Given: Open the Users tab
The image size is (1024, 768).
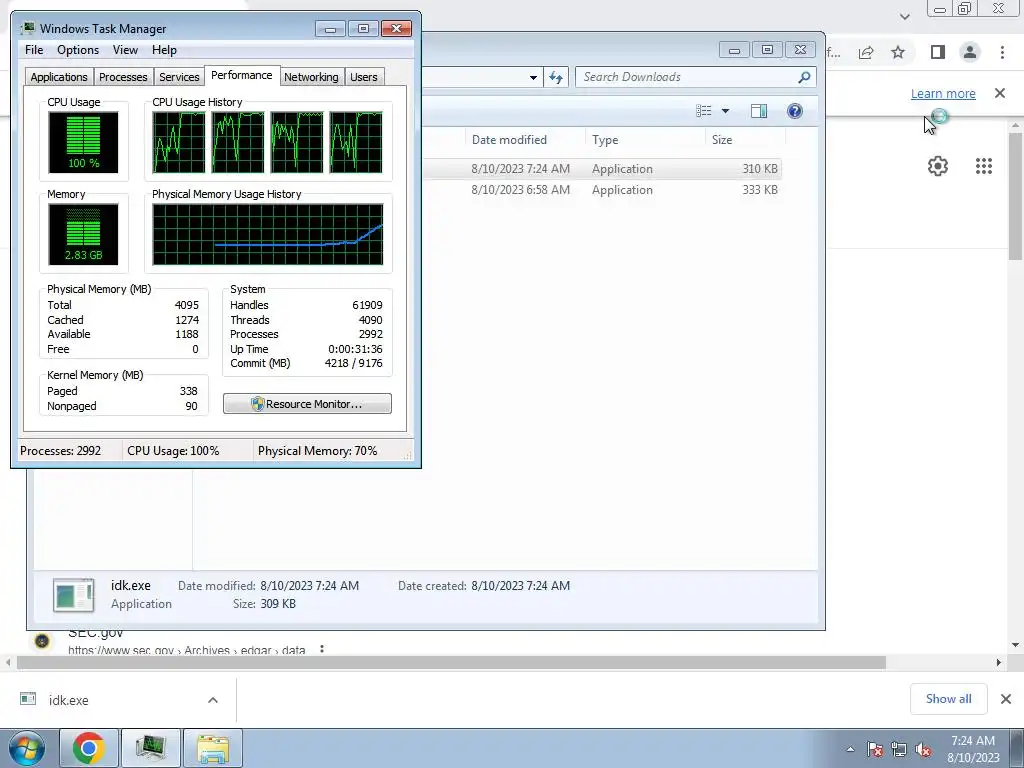Looking at the screenshot, I should click(x=364, y=77).
